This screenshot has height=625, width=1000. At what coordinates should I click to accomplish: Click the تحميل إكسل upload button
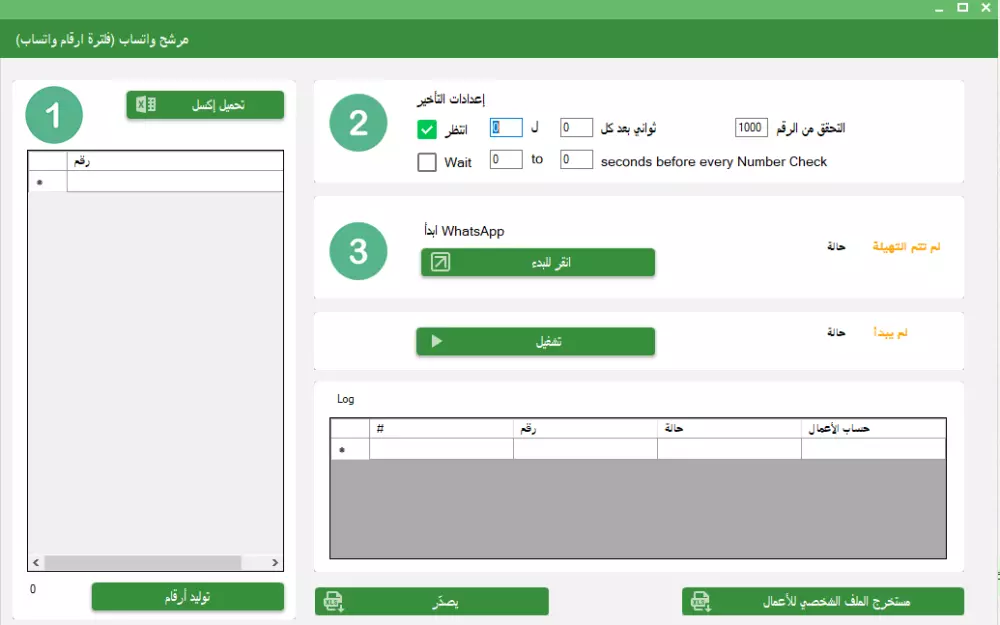tap(205, 105)
